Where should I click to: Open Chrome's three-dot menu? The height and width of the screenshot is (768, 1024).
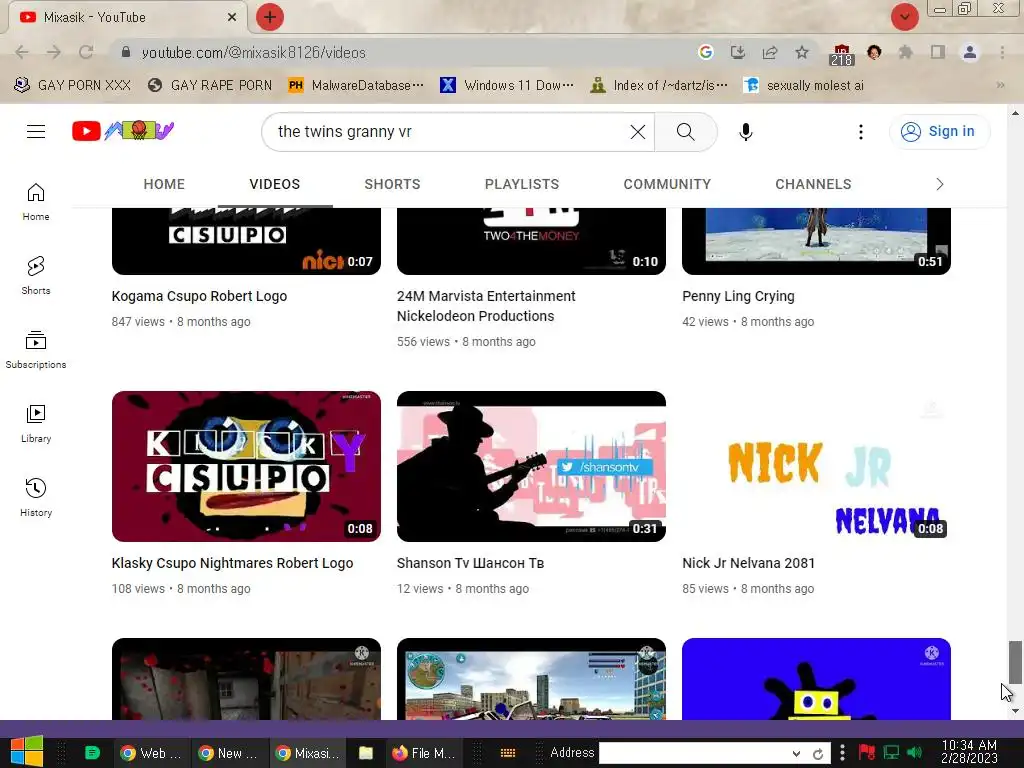point(1002,52)
